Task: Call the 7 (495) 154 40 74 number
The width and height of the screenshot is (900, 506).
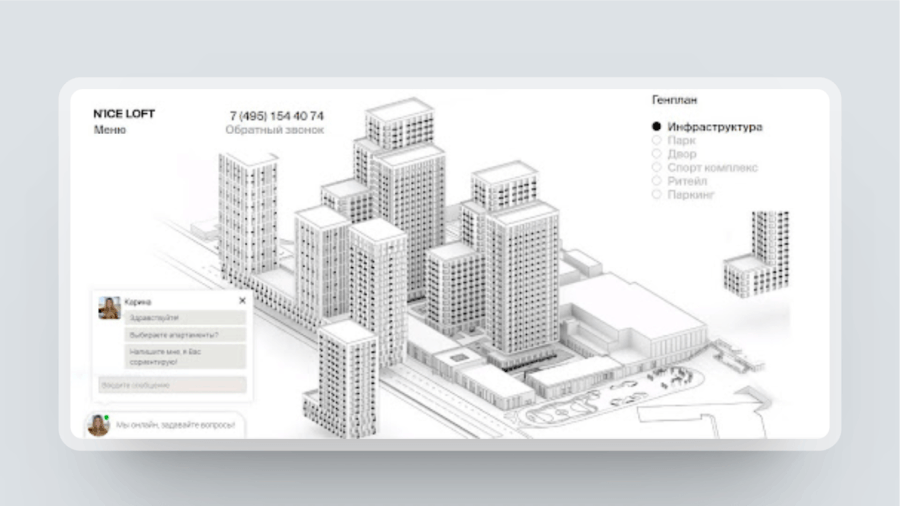Action: tap(277, 116)
